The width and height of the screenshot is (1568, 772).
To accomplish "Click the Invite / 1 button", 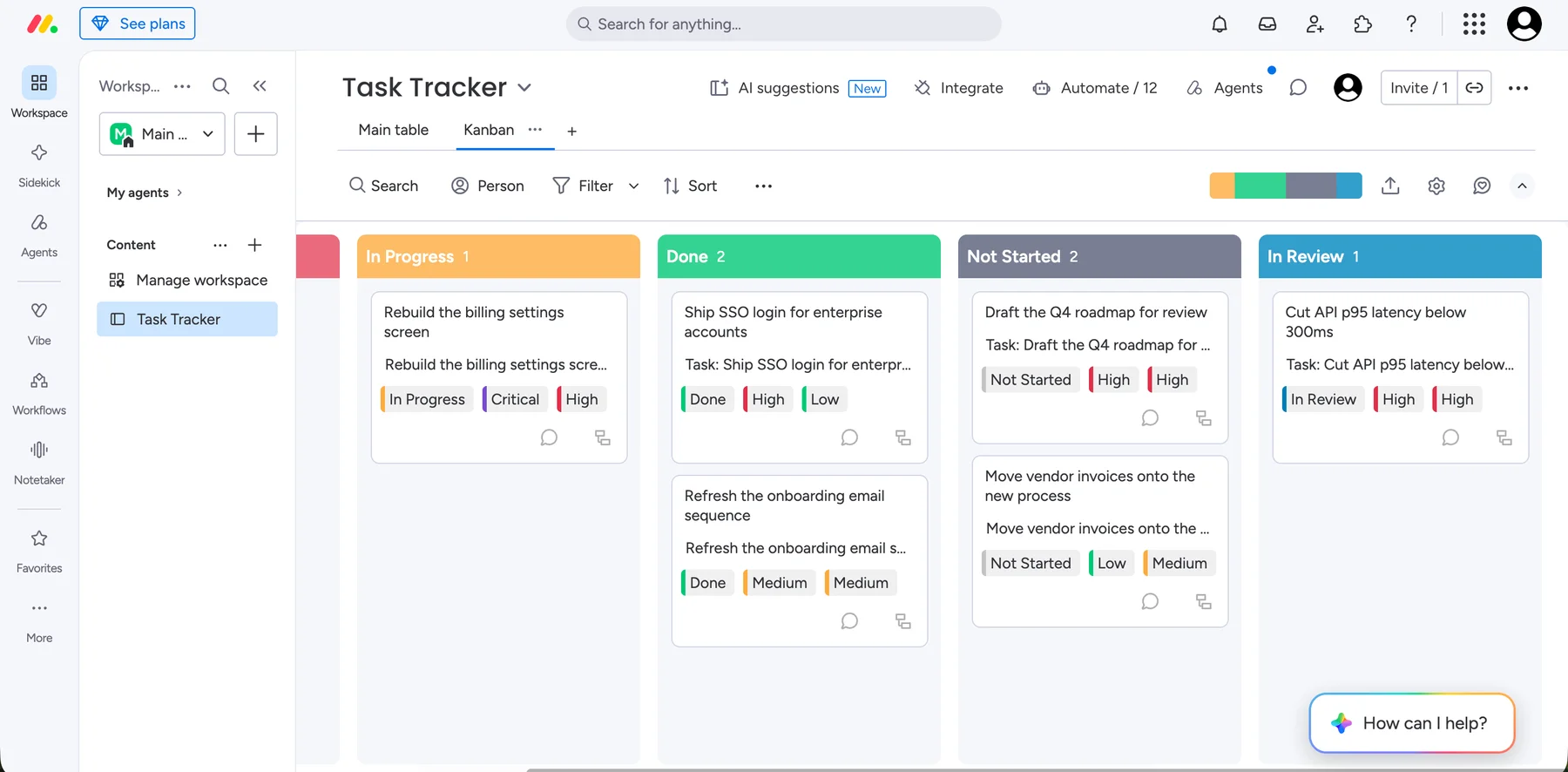I will (1419, 88).
